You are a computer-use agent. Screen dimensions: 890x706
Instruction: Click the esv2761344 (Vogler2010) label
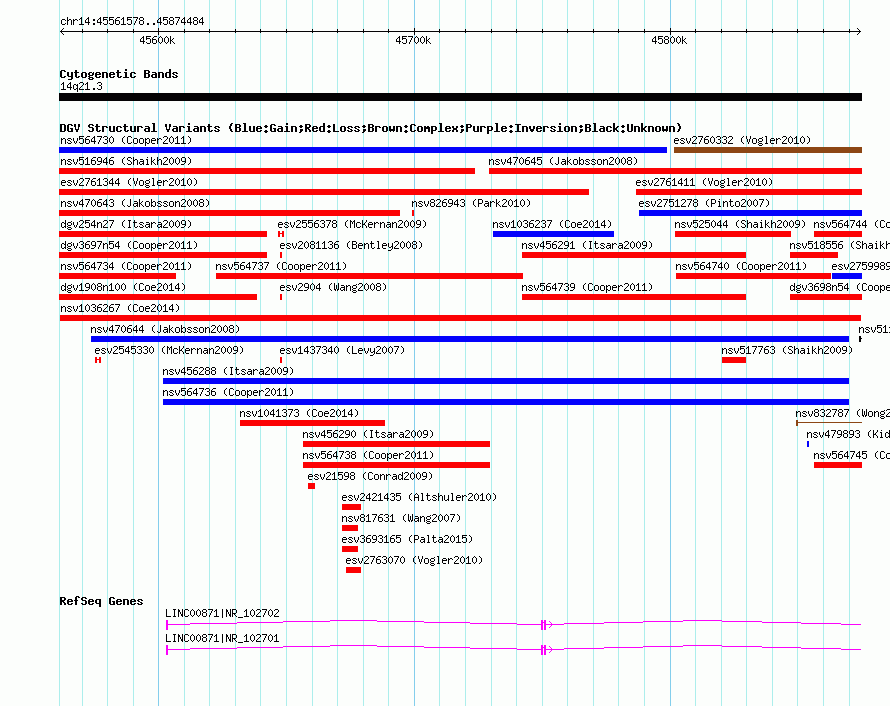[129, 182]
